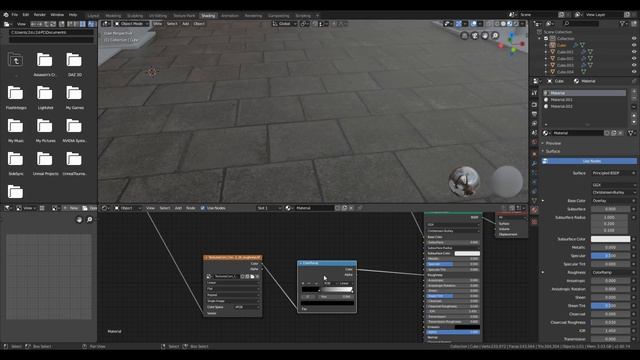Image resolution: width=640 pixels, height=360 pixels.
Task: Toggle visibility of Cube.004 in outliner
Action: pyautogui.click(x=634, y=71)
